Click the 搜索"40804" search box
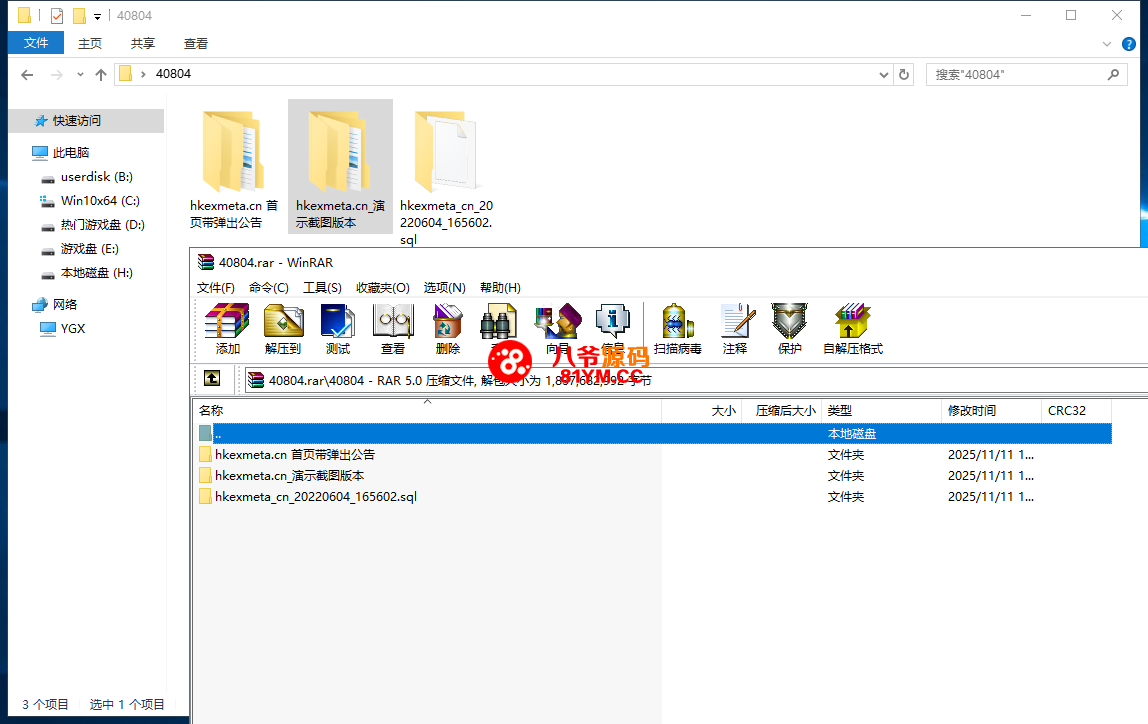The height and width of the screenshot is (724, 1148). click(1015, 75)
